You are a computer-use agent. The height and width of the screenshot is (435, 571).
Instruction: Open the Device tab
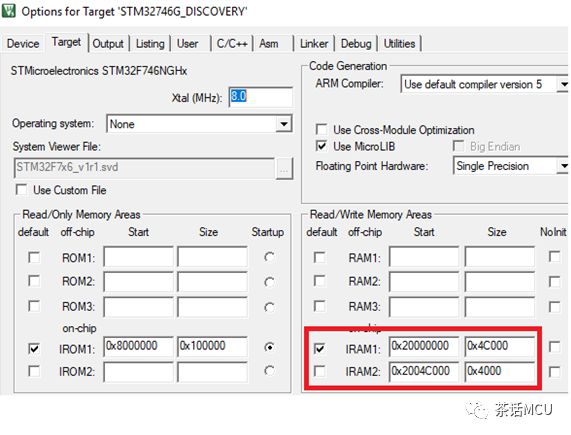(x=23, y=44)
